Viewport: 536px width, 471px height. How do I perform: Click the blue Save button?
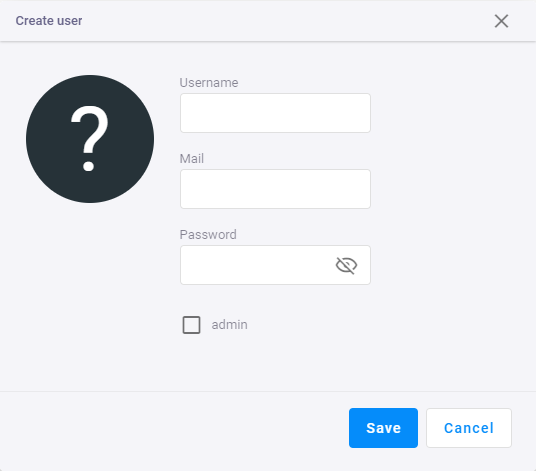[x=383, y=428]
